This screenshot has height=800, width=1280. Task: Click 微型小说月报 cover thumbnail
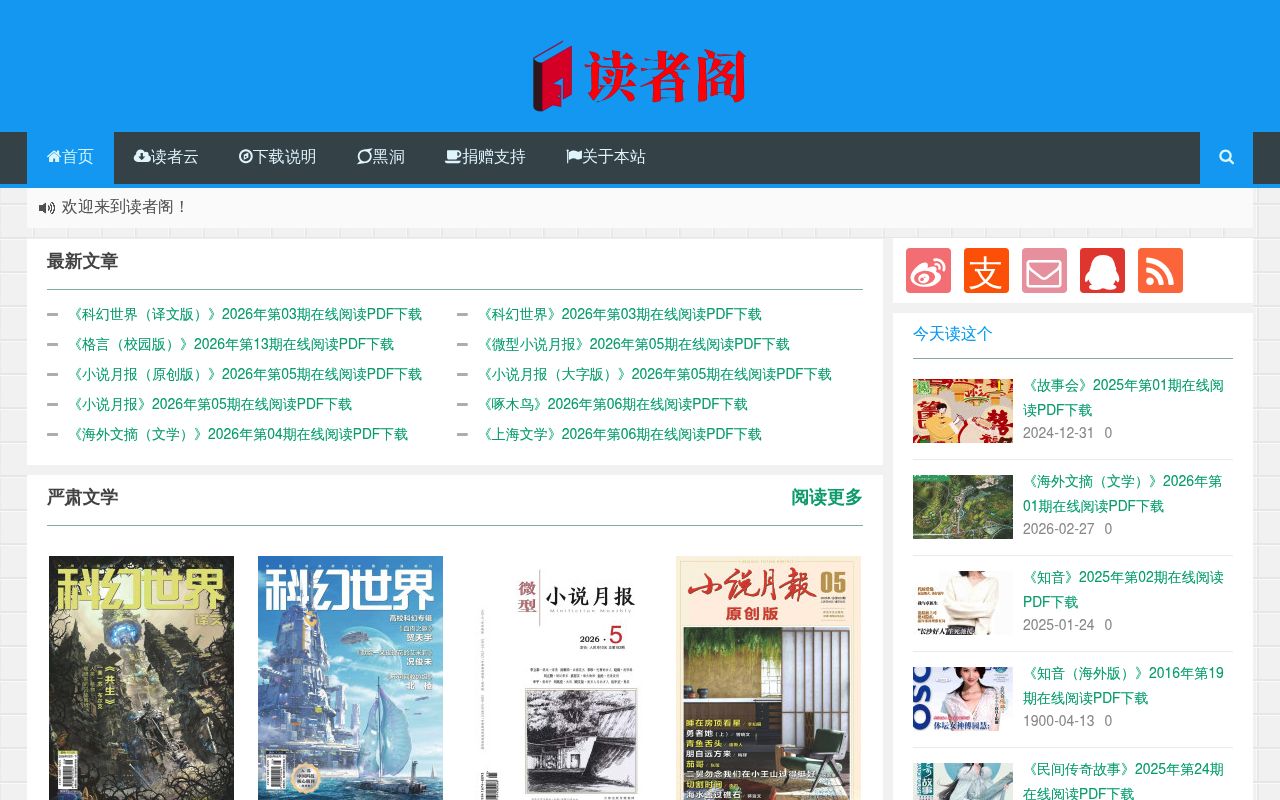(559, 678)
